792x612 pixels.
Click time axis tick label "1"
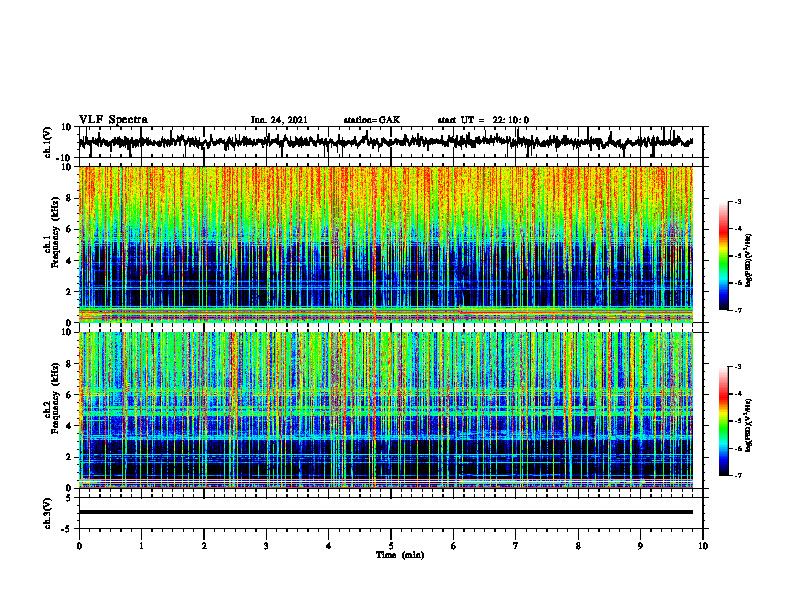click(141, 546)
